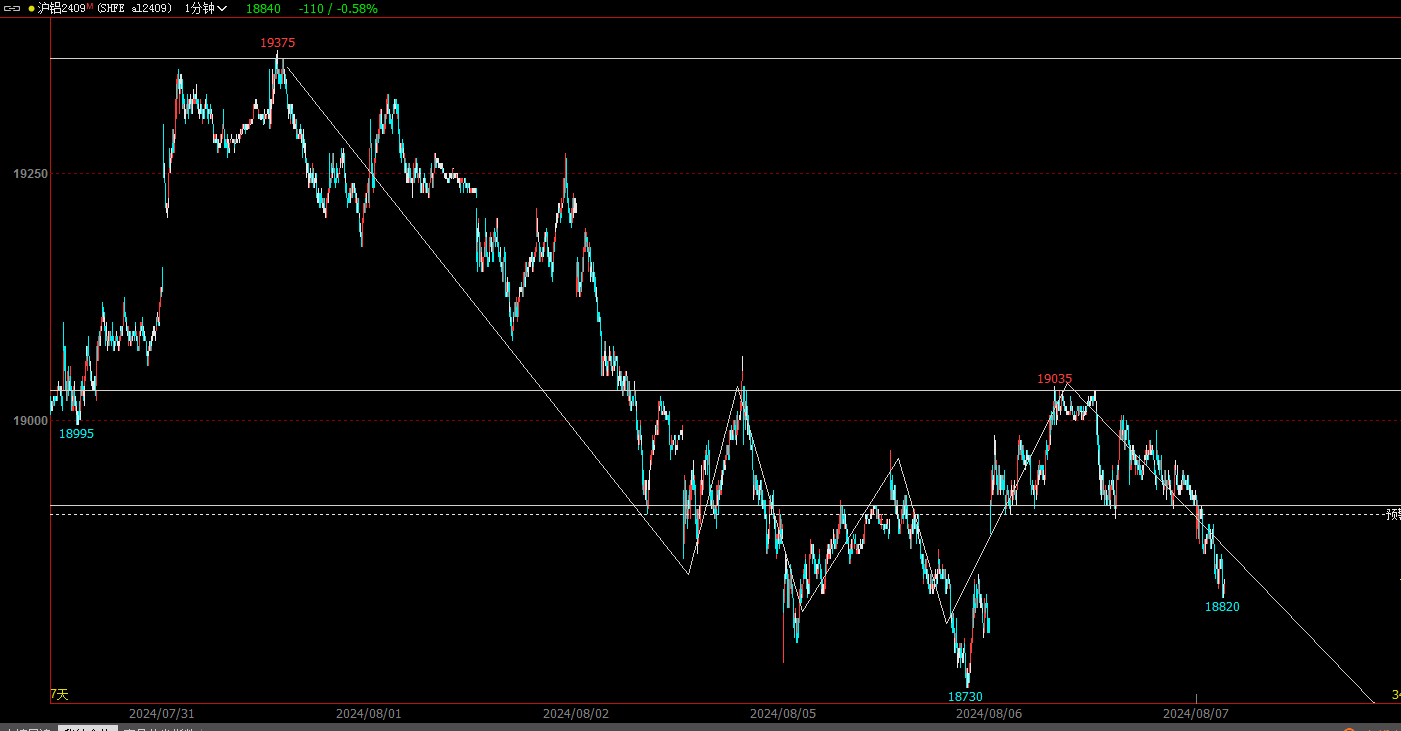Select the dashed 预警 alert line label

tap(1393, 515)
